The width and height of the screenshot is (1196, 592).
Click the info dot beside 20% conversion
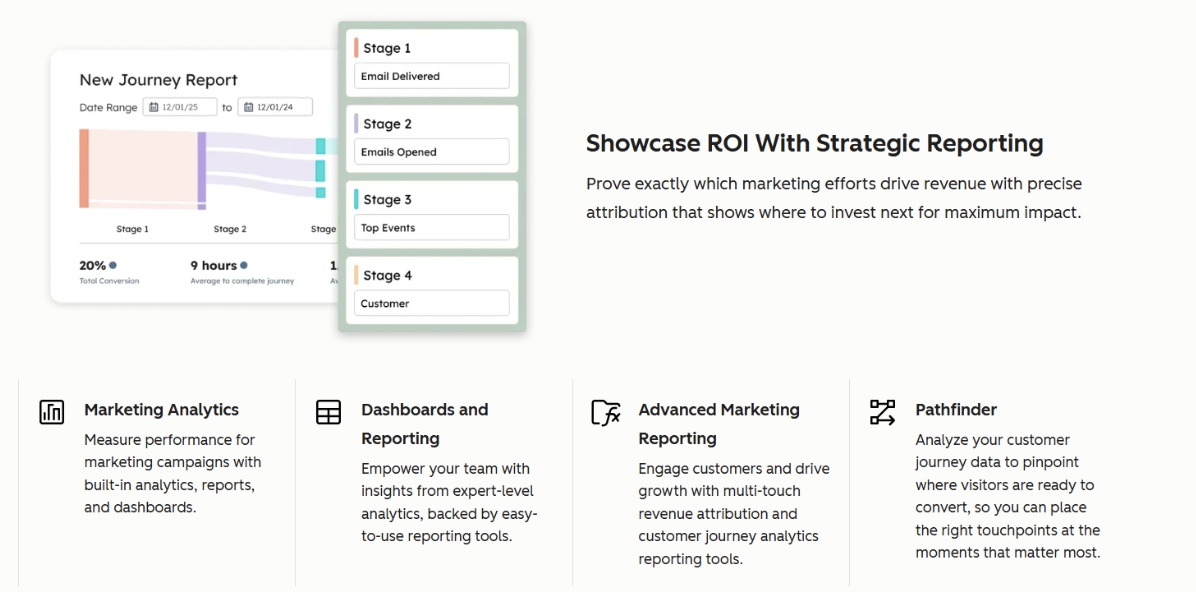(x=113, y=265)
